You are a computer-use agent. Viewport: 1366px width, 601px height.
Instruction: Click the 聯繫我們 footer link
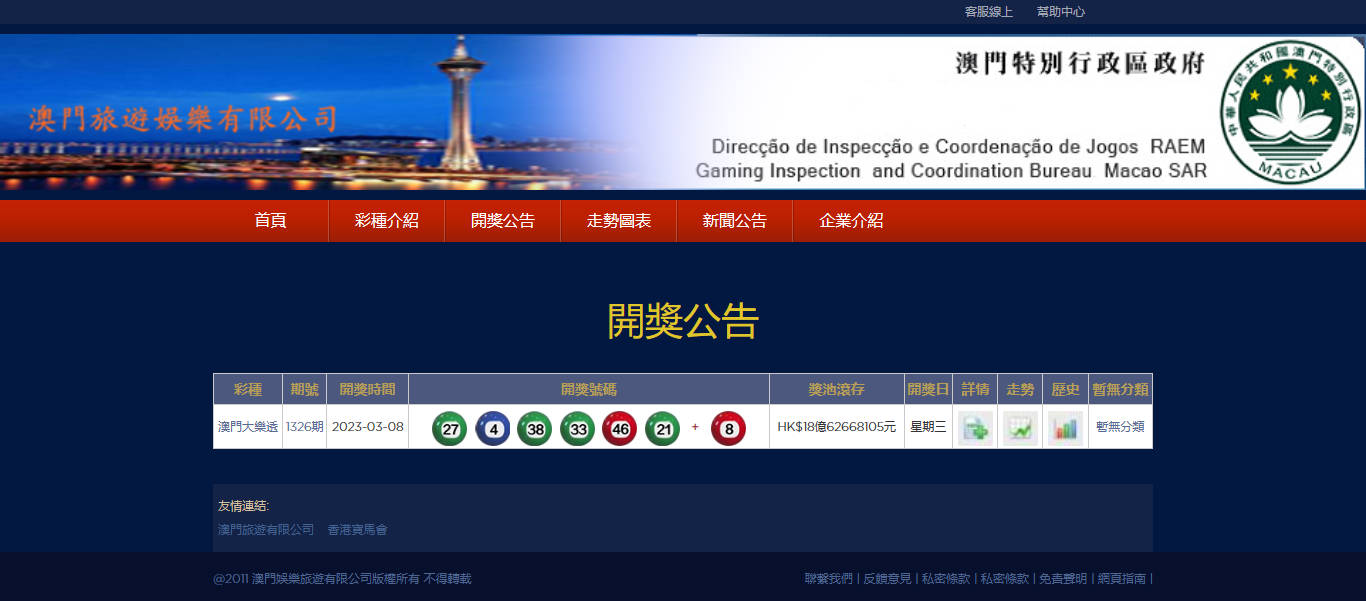click(829, 579)
